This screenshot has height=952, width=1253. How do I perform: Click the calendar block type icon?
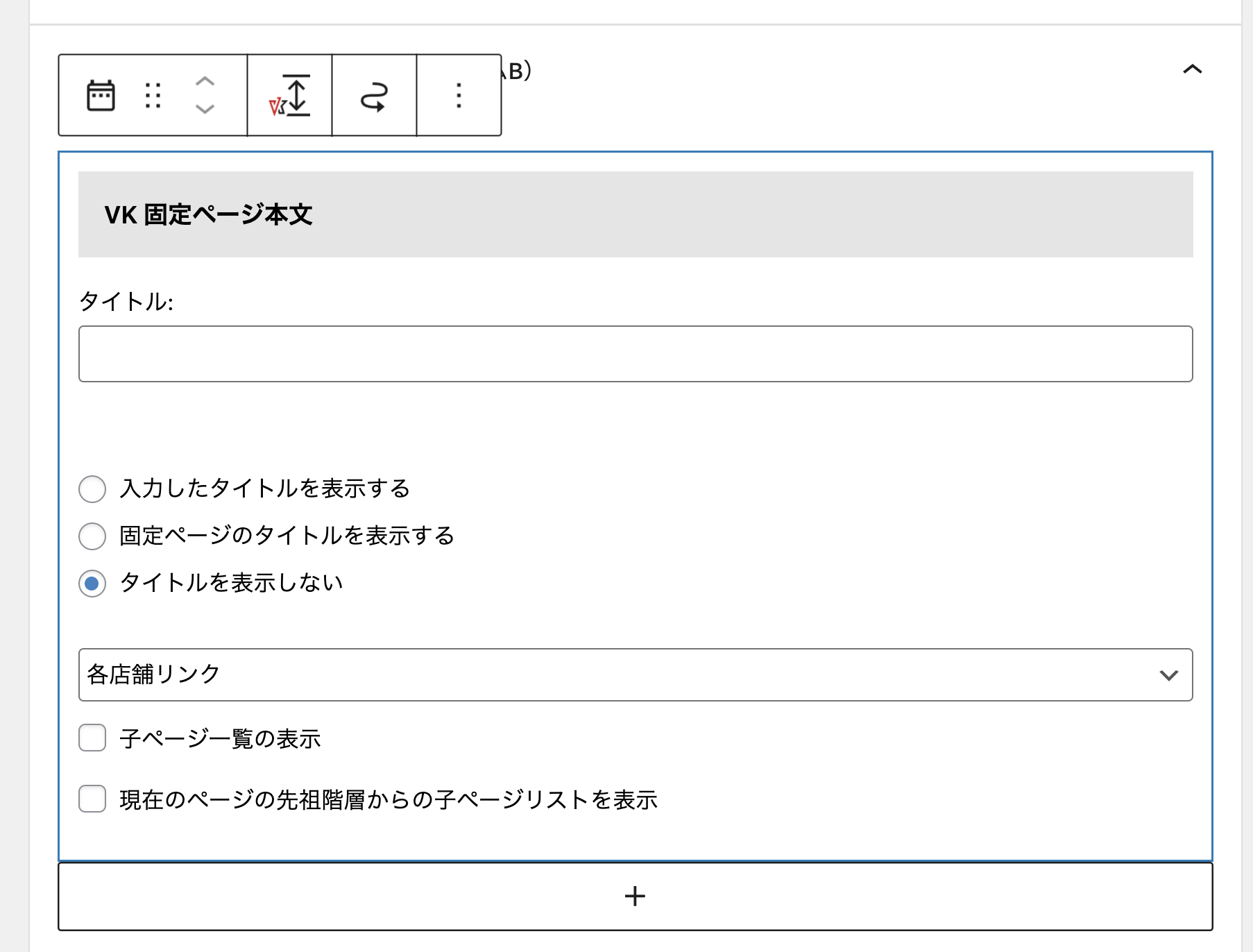tap(101, 95)
